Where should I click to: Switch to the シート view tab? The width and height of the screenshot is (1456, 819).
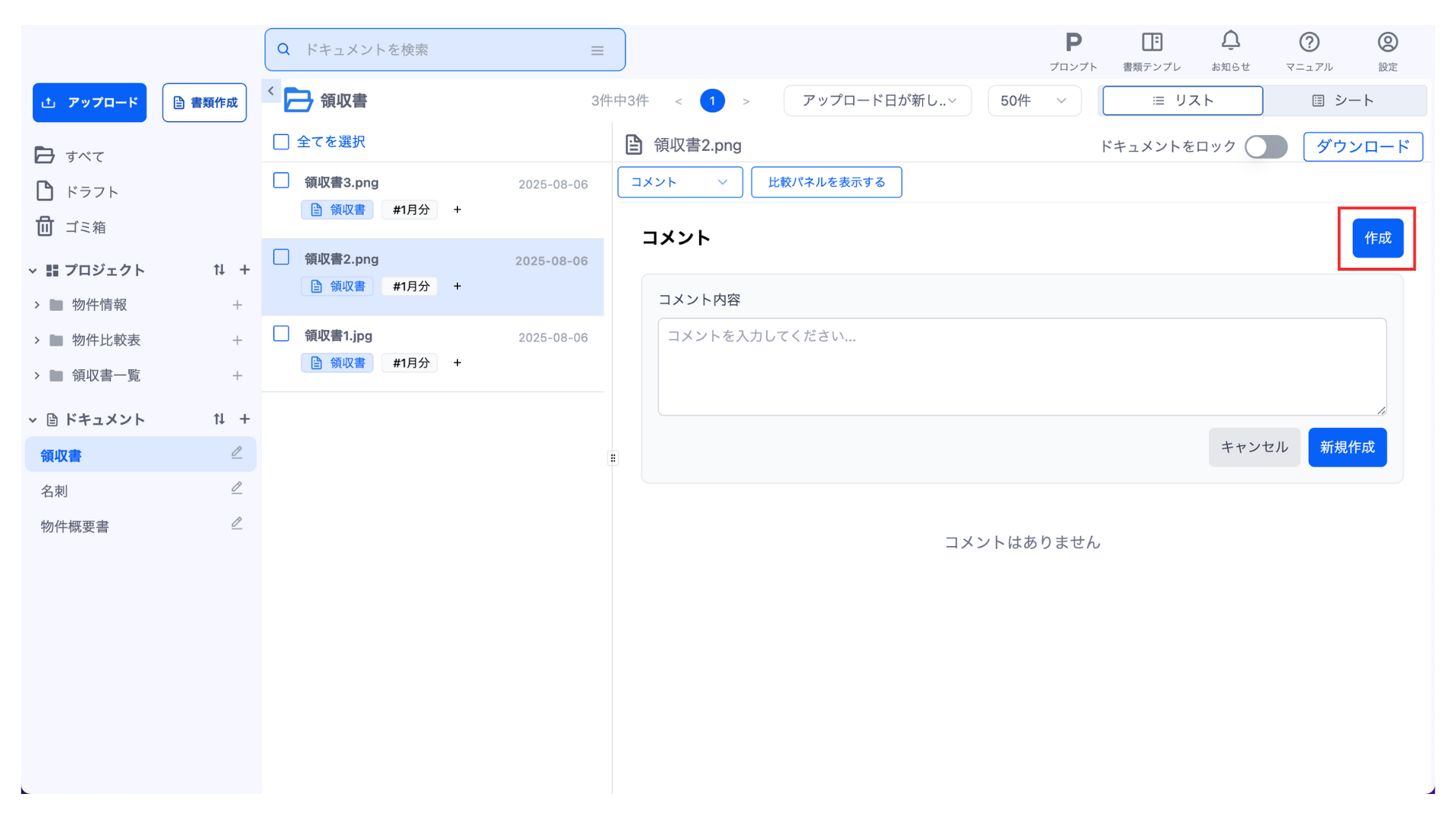click(x=1343, y=101)
